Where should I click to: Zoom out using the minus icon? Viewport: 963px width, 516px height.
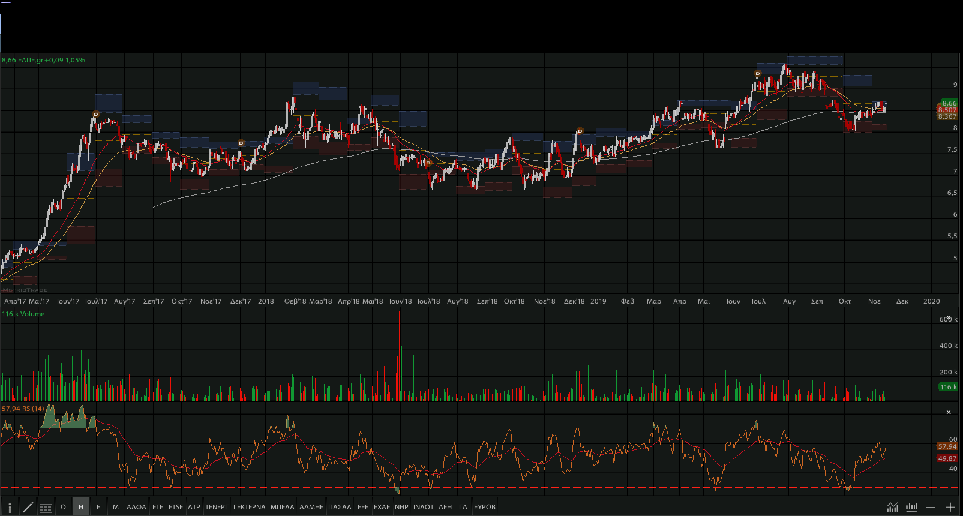tap(931, 507)
